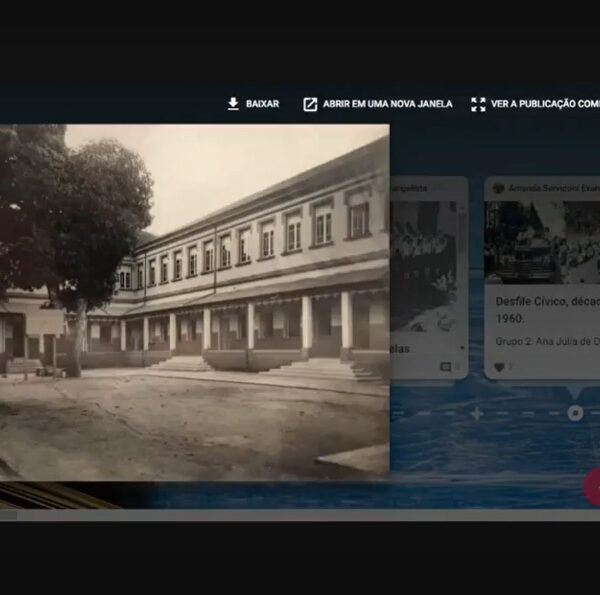Screen dimensions: 600x595
Task: Click the fullscreen corners icon for full post
Action: tap(478, 104)
